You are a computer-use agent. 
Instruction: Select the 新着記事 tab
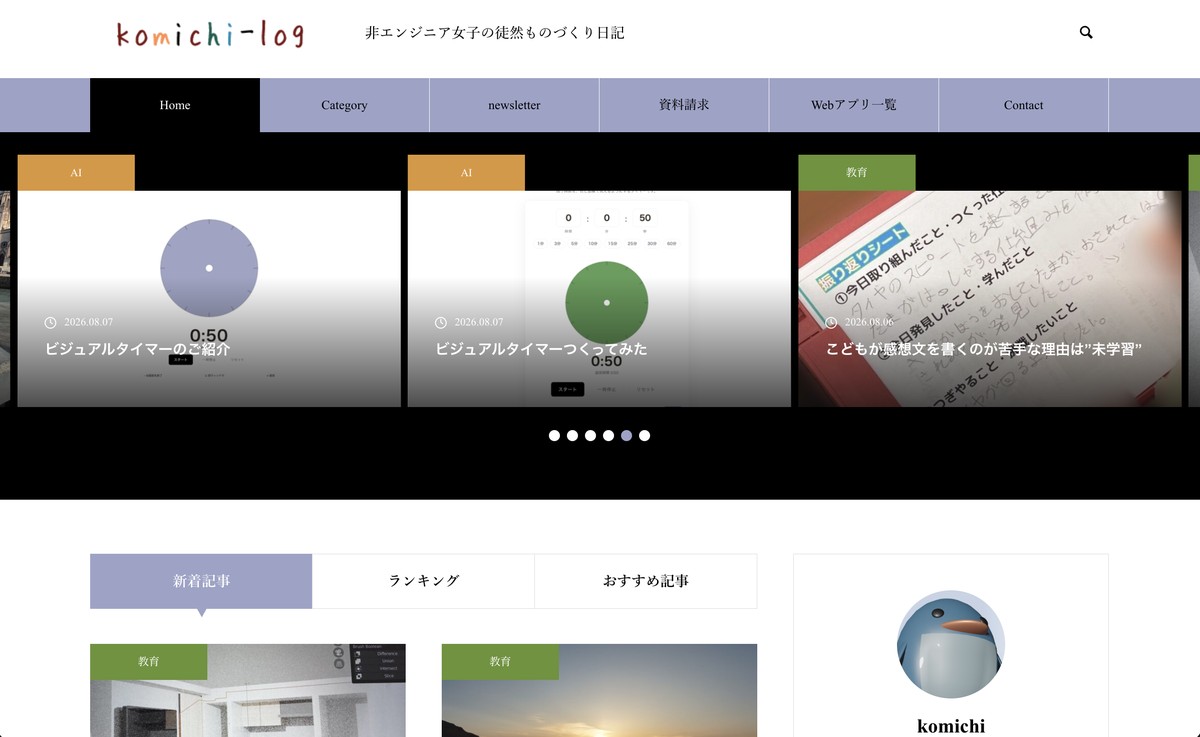point(201,581)
